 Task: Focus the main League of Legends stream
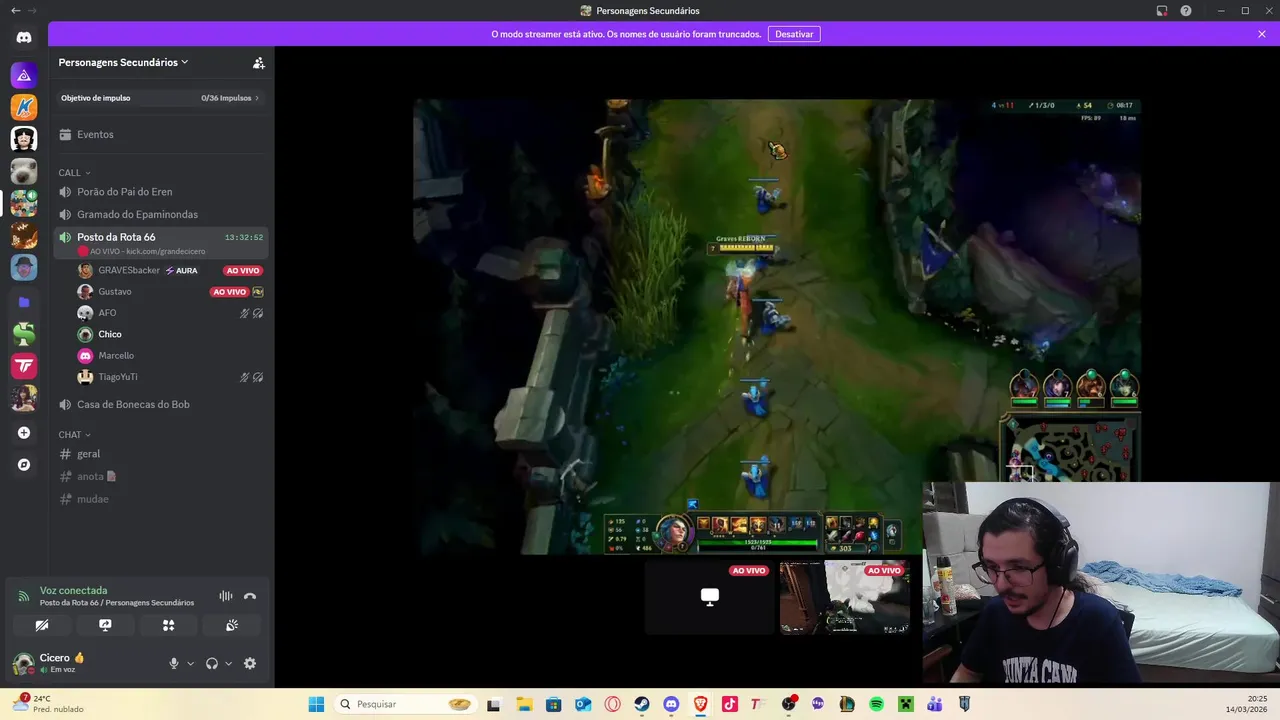(x=777, y=326)
